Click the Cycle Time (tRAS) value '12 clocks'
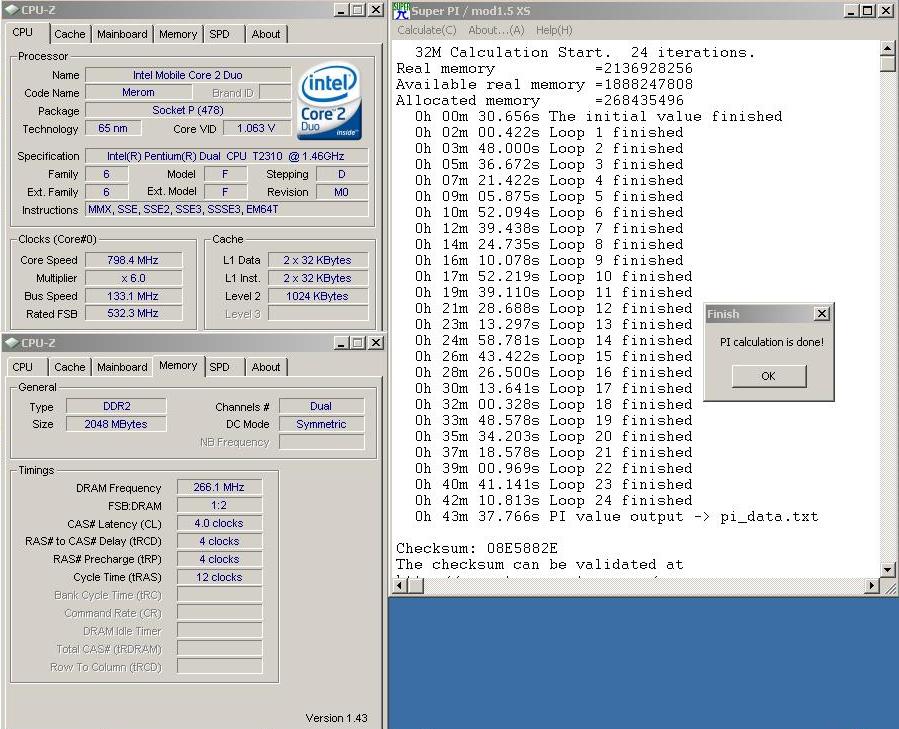The height and width of the screenshot is (729, 899). pyautogui.click(x=220, y=577)
